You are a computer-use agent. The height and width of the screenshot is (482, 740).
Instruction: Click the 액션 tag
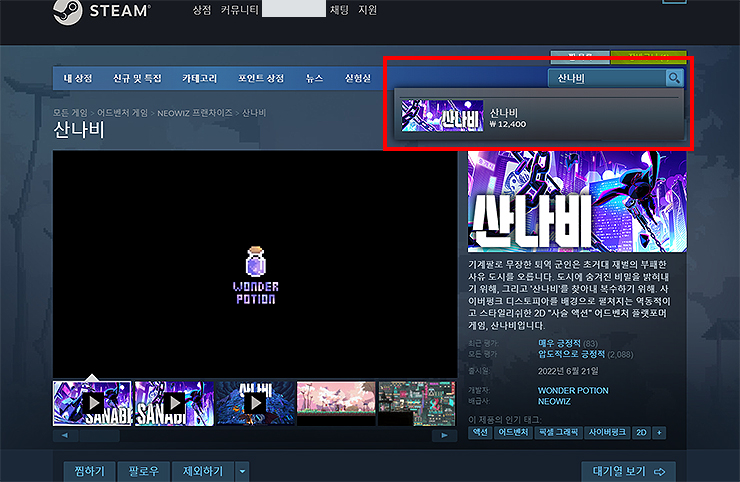click(480, 432)
